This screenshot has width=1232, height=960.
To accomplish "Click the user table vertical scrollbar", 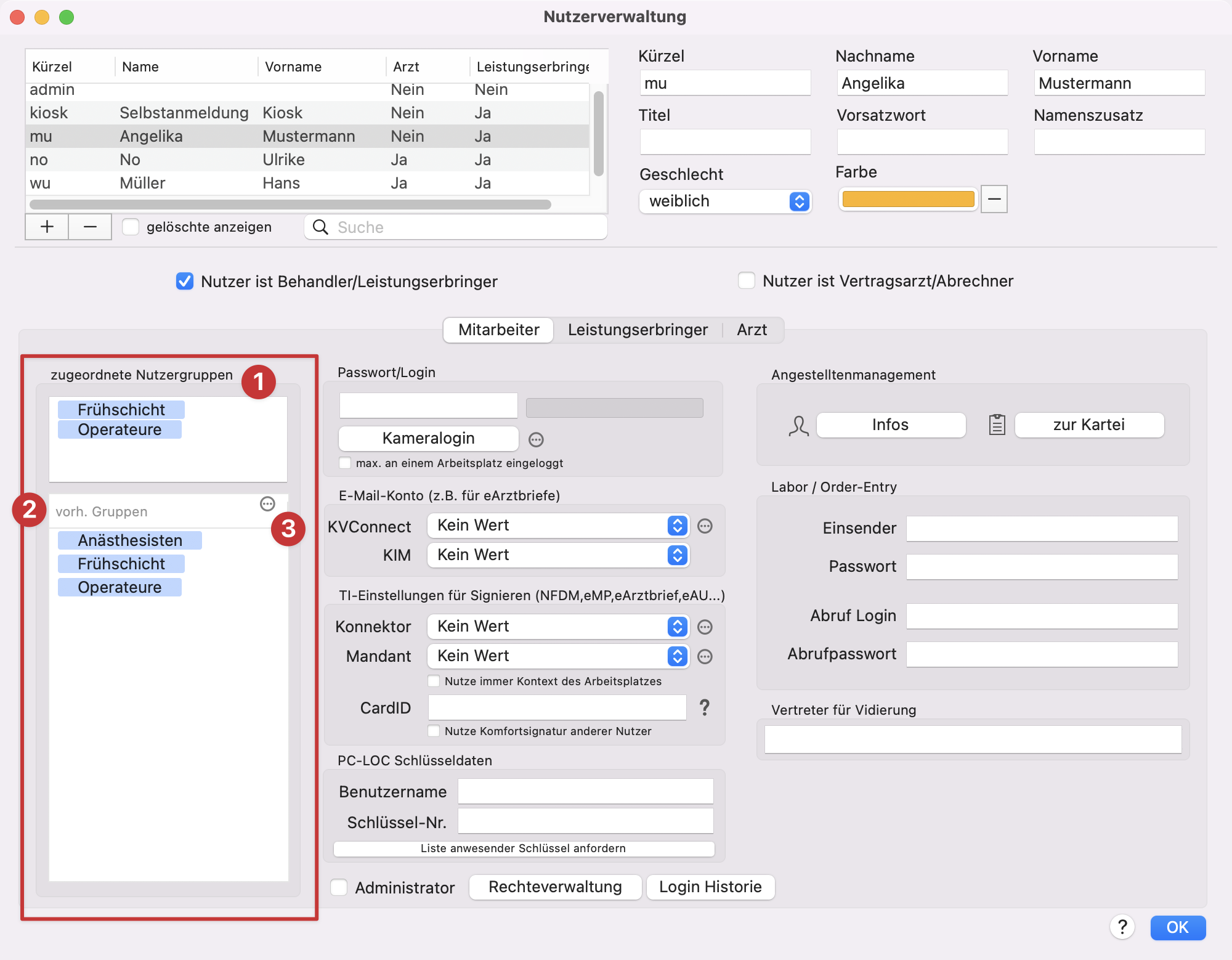I will tap(598, 132).
